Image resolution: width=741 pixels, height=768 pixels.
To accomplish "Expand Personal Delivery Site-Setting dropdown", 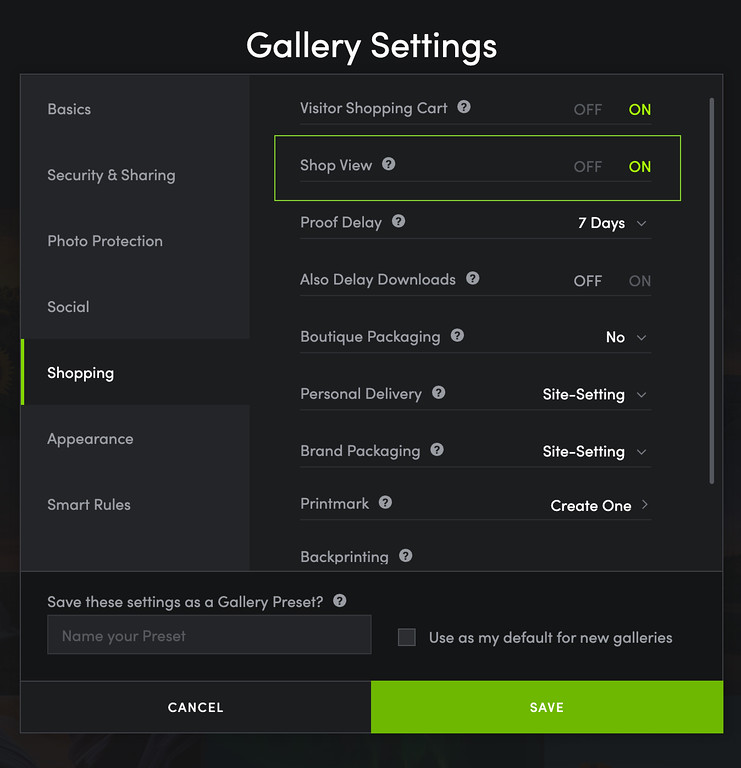I will [x=595, y=395].
